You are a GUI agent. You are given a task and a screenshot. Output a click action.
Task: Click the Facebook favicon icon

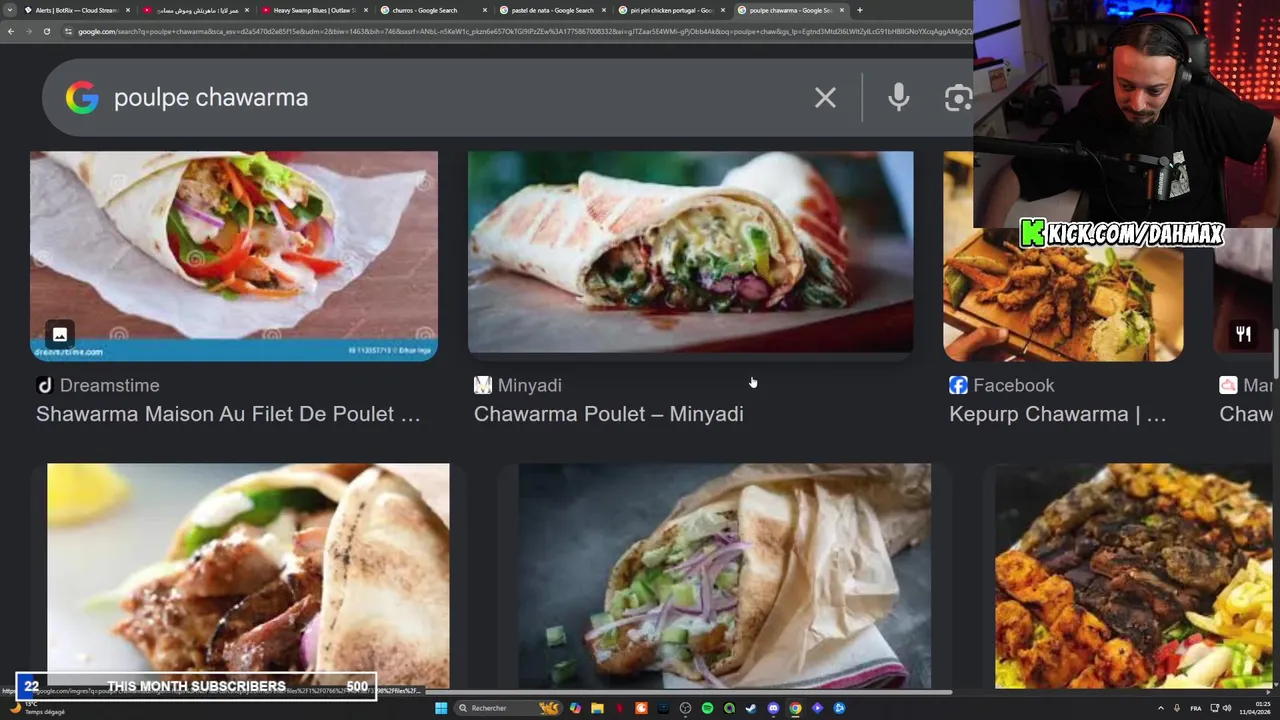(958, 385)
